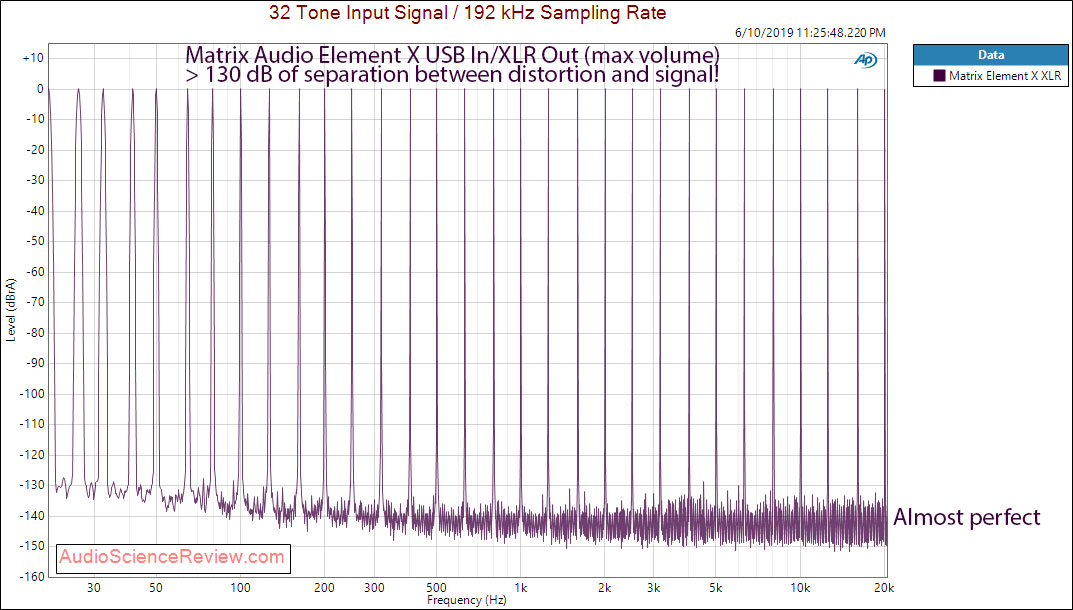The image size is (1073, 610).
Task: Click the -160 value on the level axis
Action: pos(31,576)
